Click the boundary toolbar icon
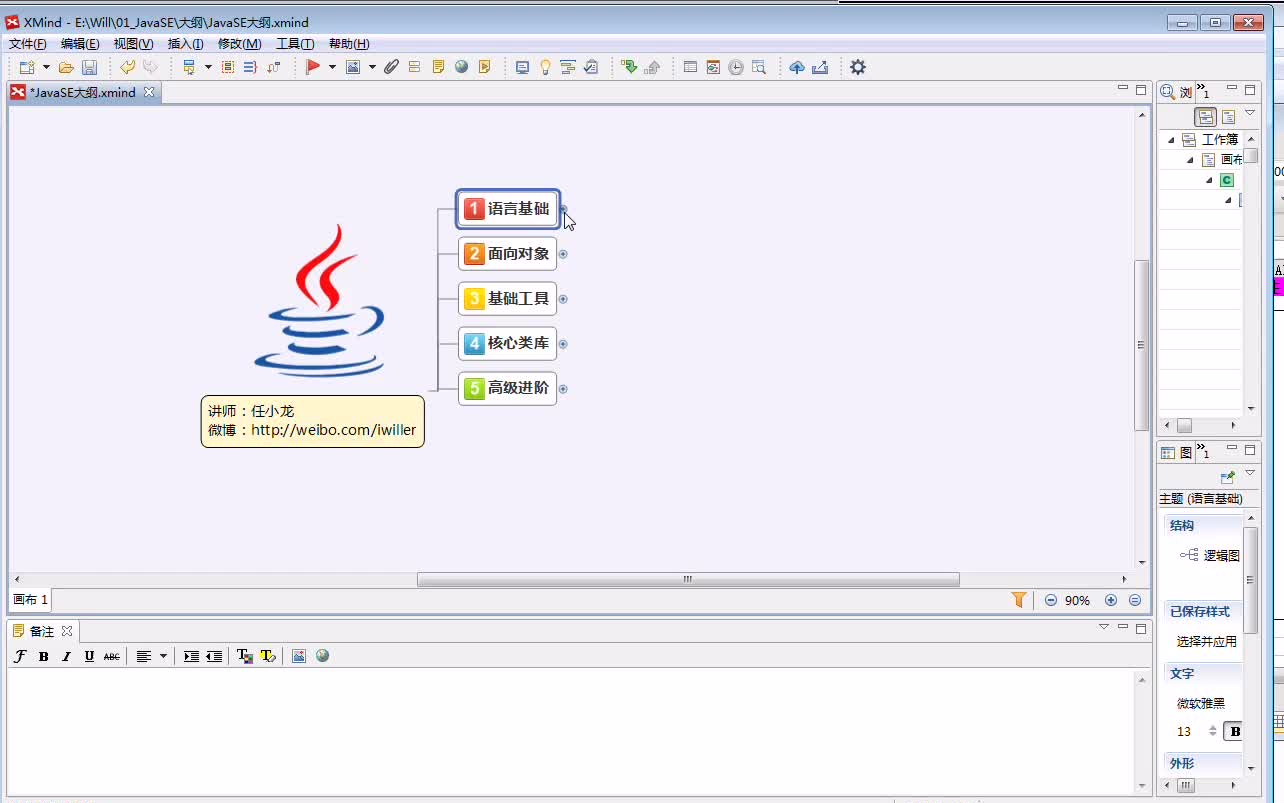 (228, 67)
